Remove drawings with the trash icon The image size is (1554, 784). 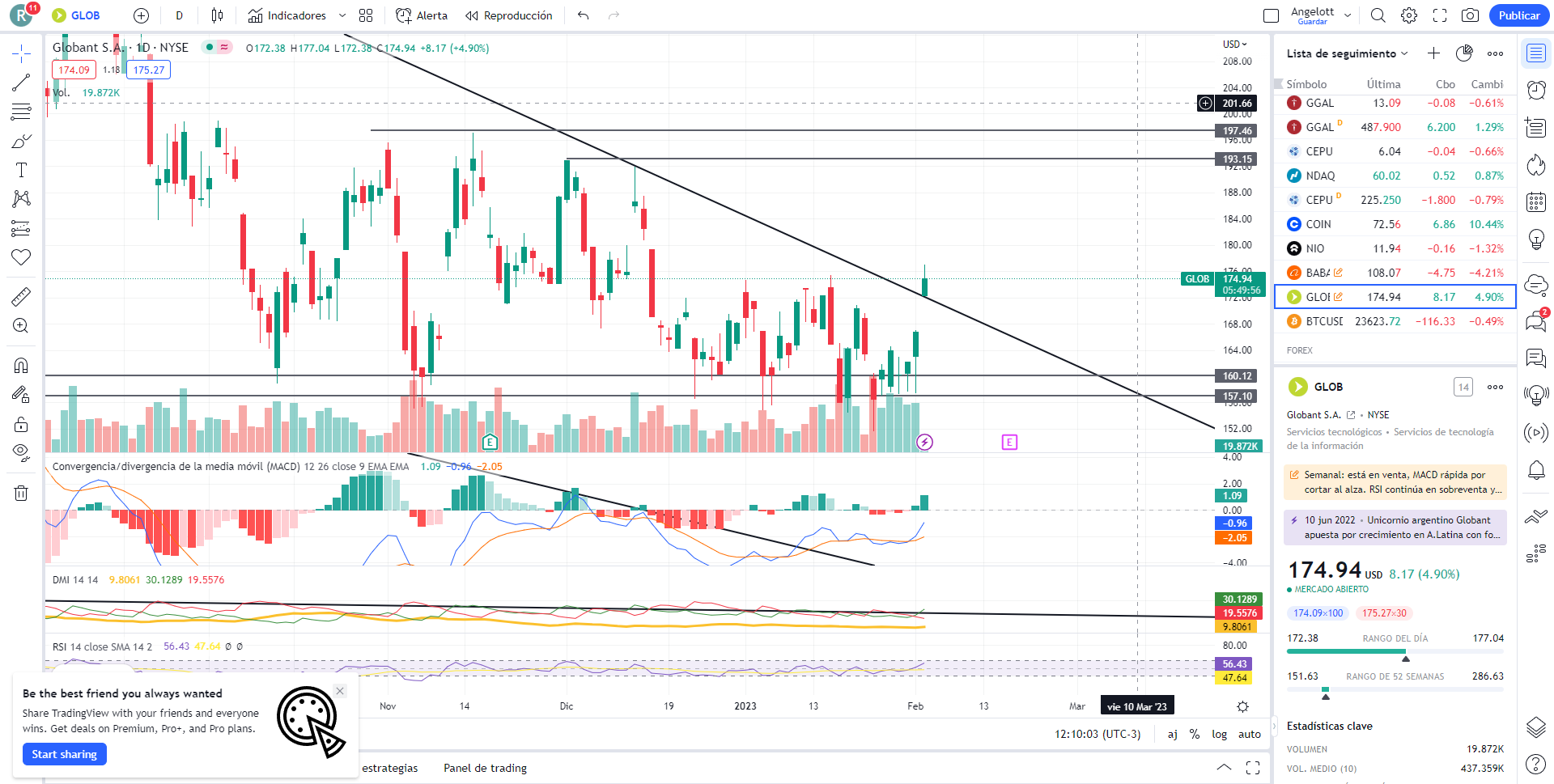click(21, 493)
